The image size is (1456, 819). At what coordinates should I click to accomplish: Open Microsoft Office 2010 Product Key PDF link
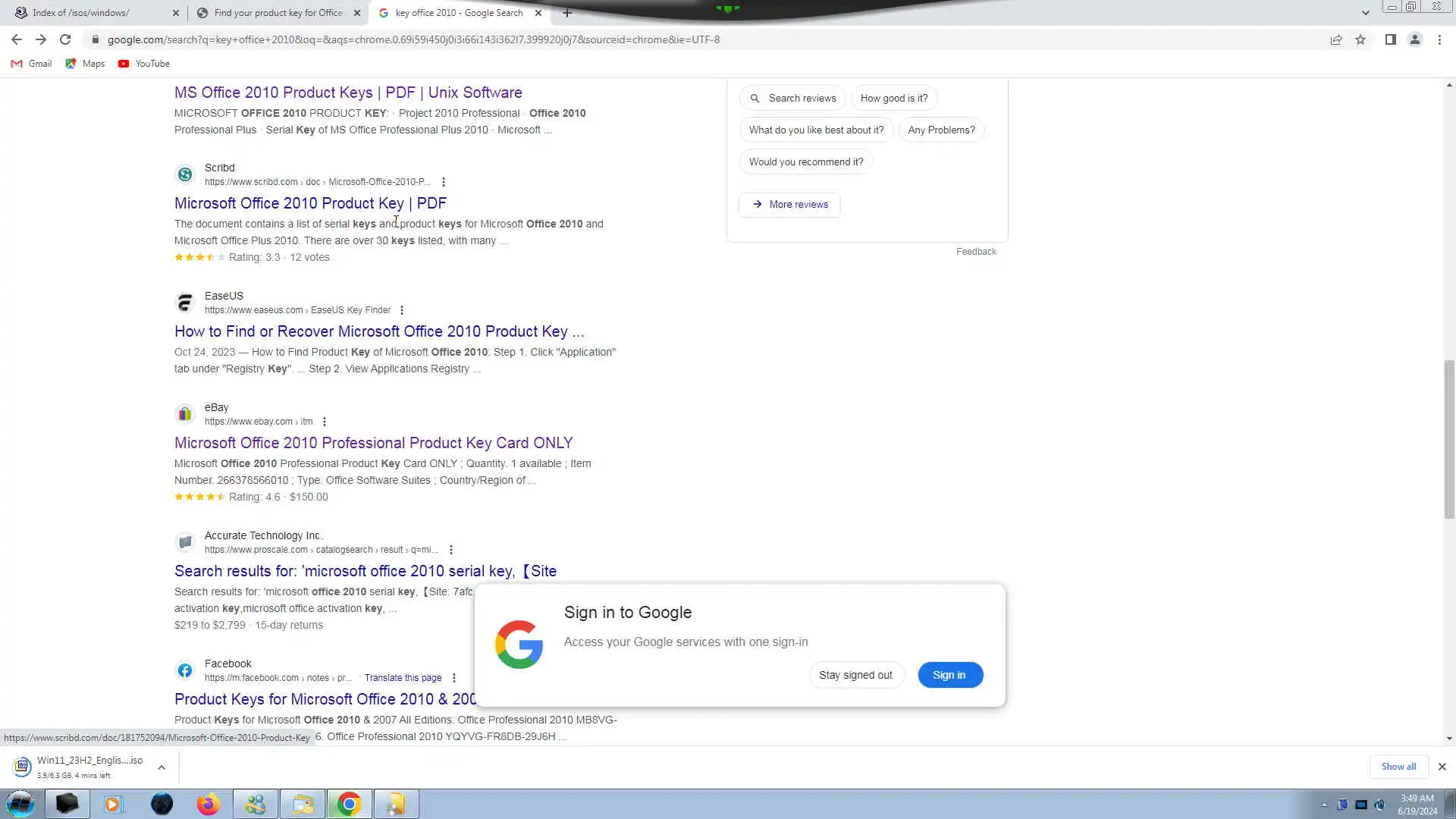(310, 203)
